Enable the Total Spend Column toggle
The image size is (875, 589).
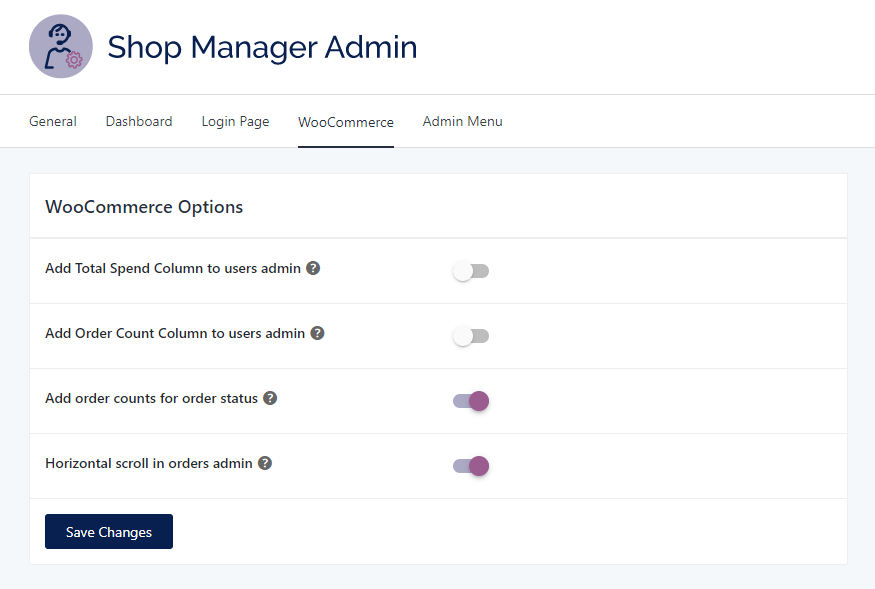[x=470, y=271]
